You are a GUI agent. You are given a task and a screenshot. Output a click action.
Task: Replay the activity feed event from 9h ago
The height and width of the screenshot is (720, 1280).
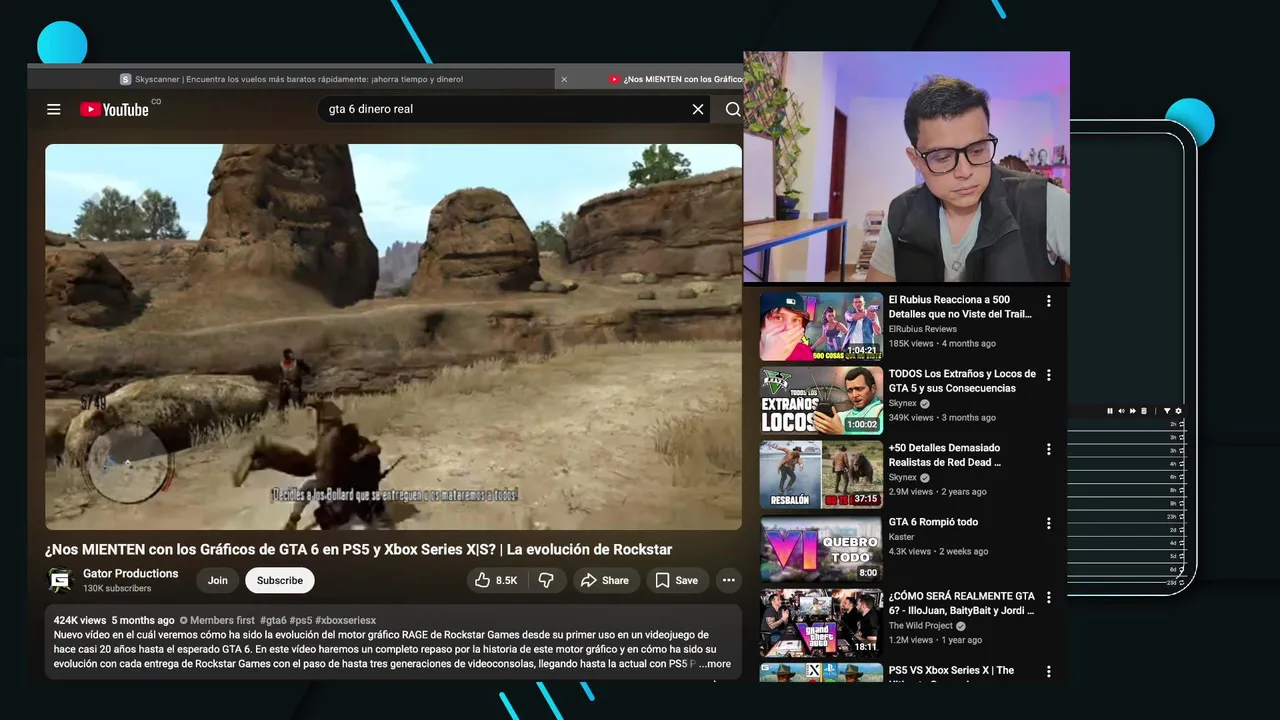point(1182,503)
